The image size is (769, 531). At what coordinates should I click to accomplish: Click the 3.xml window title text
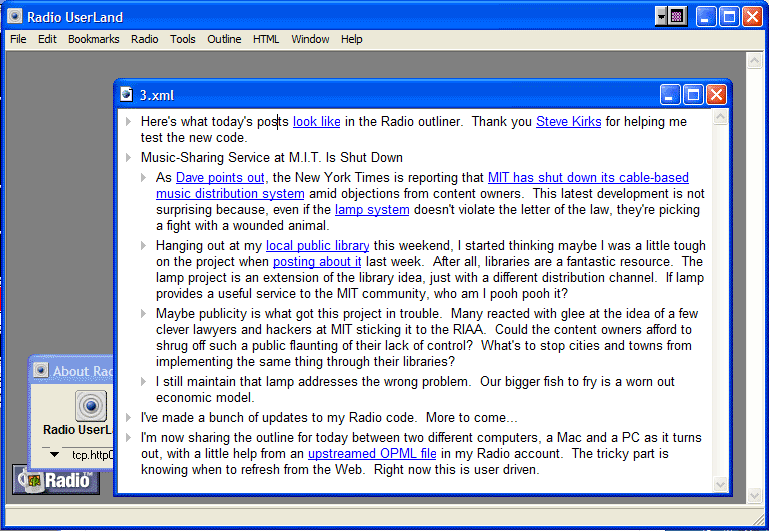click(157, 95)
